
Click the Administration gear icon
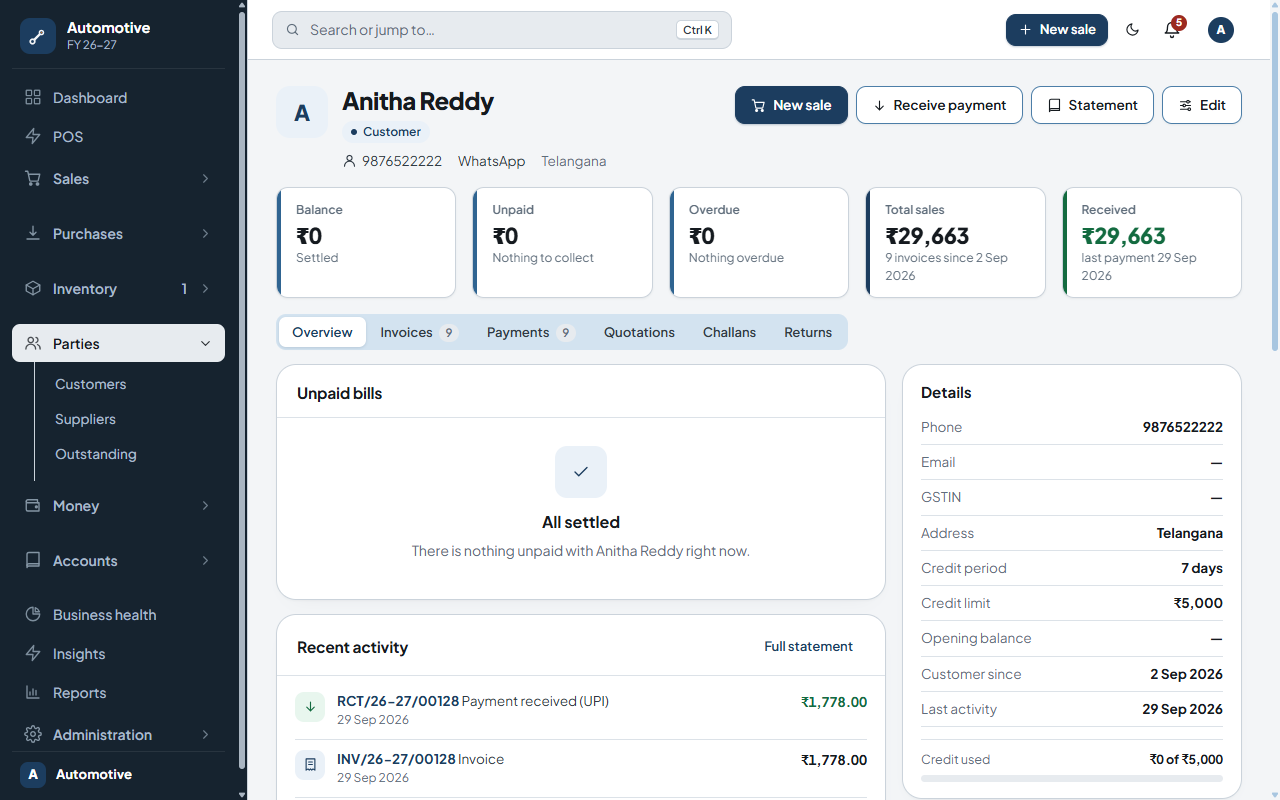(33, 734)
